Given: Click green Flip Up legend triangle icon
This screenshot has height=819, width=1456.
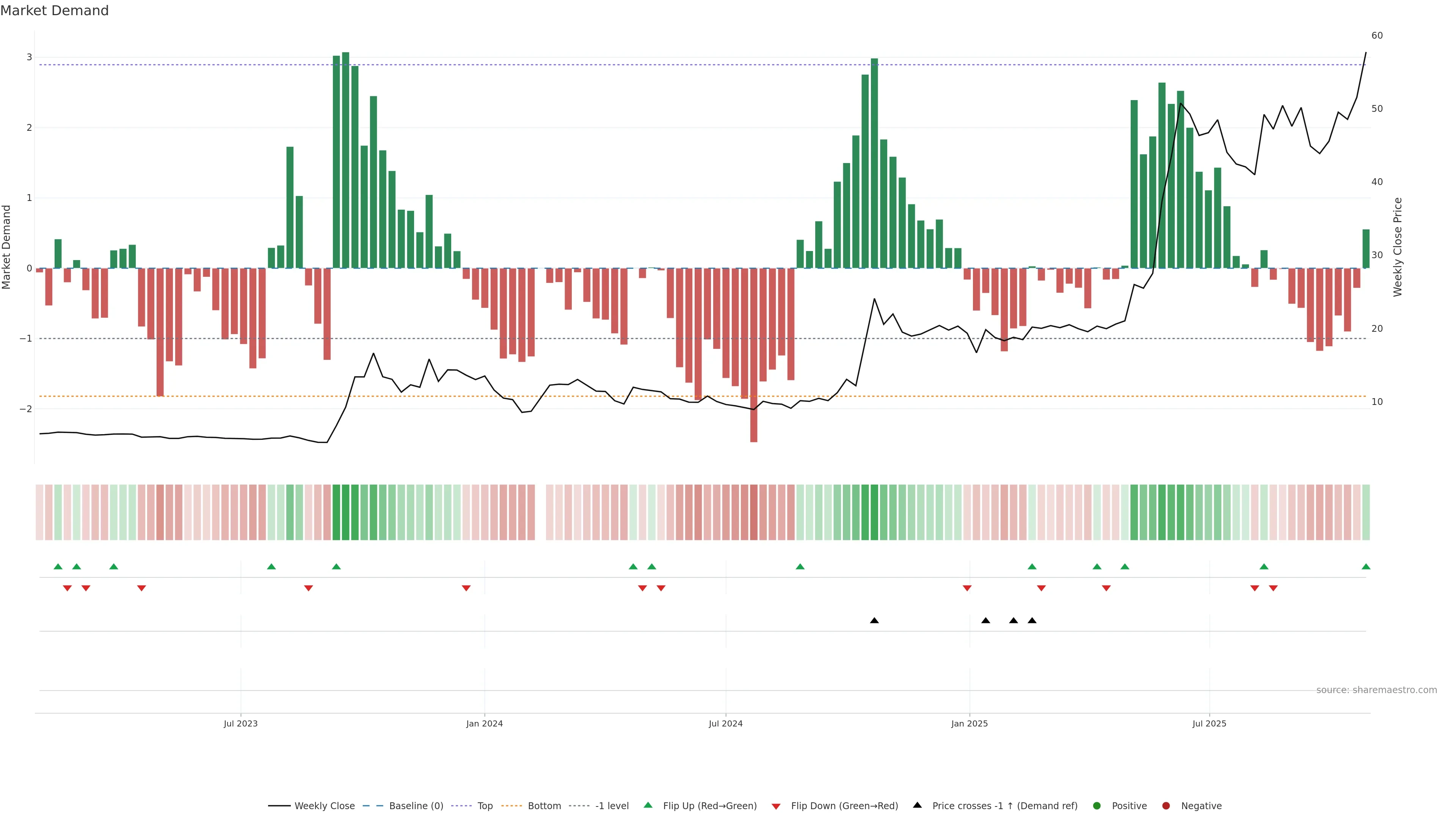Looking at the screenshot, I should click(648, 805).
